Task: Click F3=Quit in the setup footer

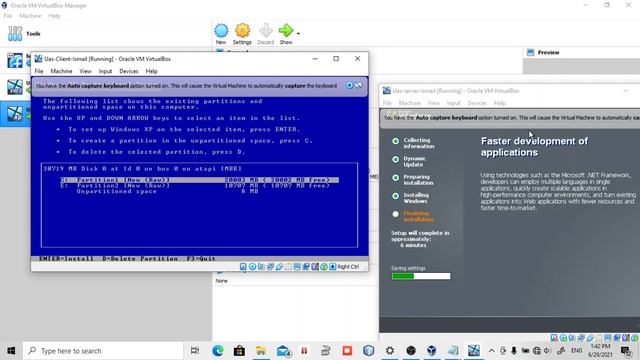Action: click(x=201, y=258)
